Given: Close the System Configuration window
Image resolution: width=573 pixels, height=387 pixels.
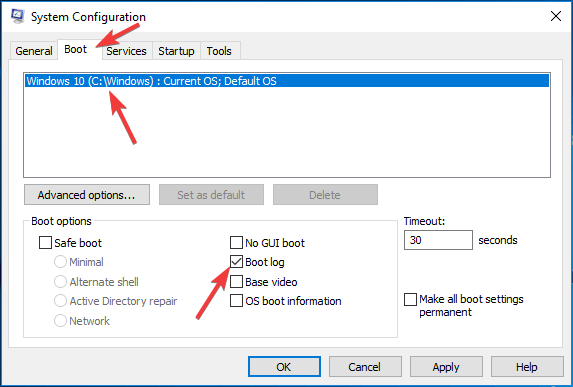Looking at the screenshot, I should 555,16.
